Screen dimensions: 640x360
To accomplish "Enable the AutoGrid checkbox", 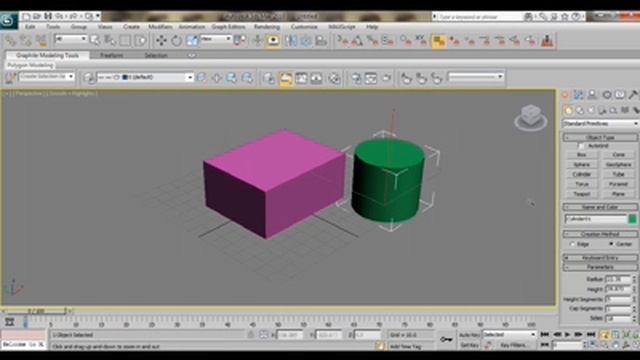I will [x=581, y=146].
